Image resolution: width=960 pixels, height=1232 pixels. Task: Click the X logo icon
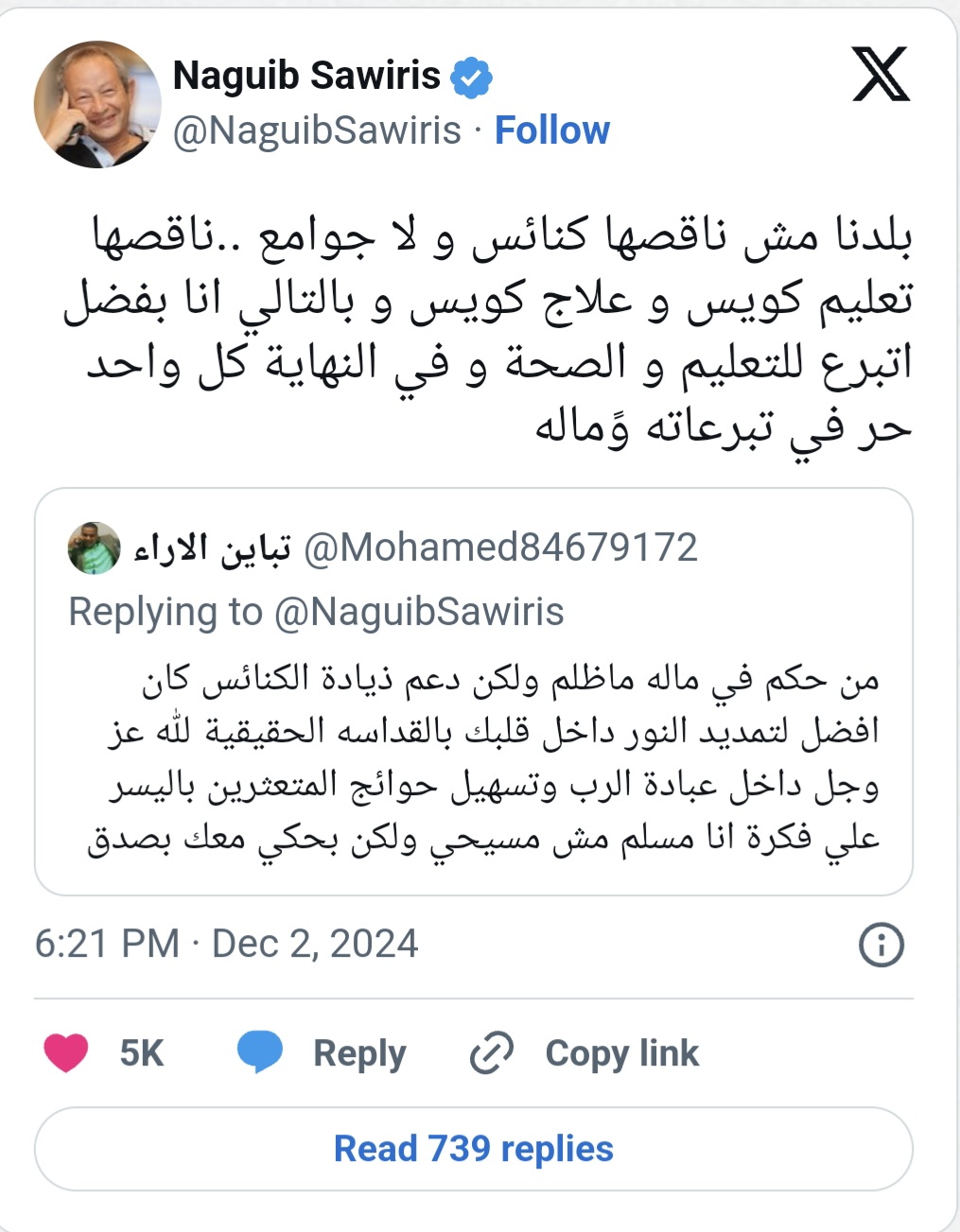pyautogui.click(x=881, y=75)
